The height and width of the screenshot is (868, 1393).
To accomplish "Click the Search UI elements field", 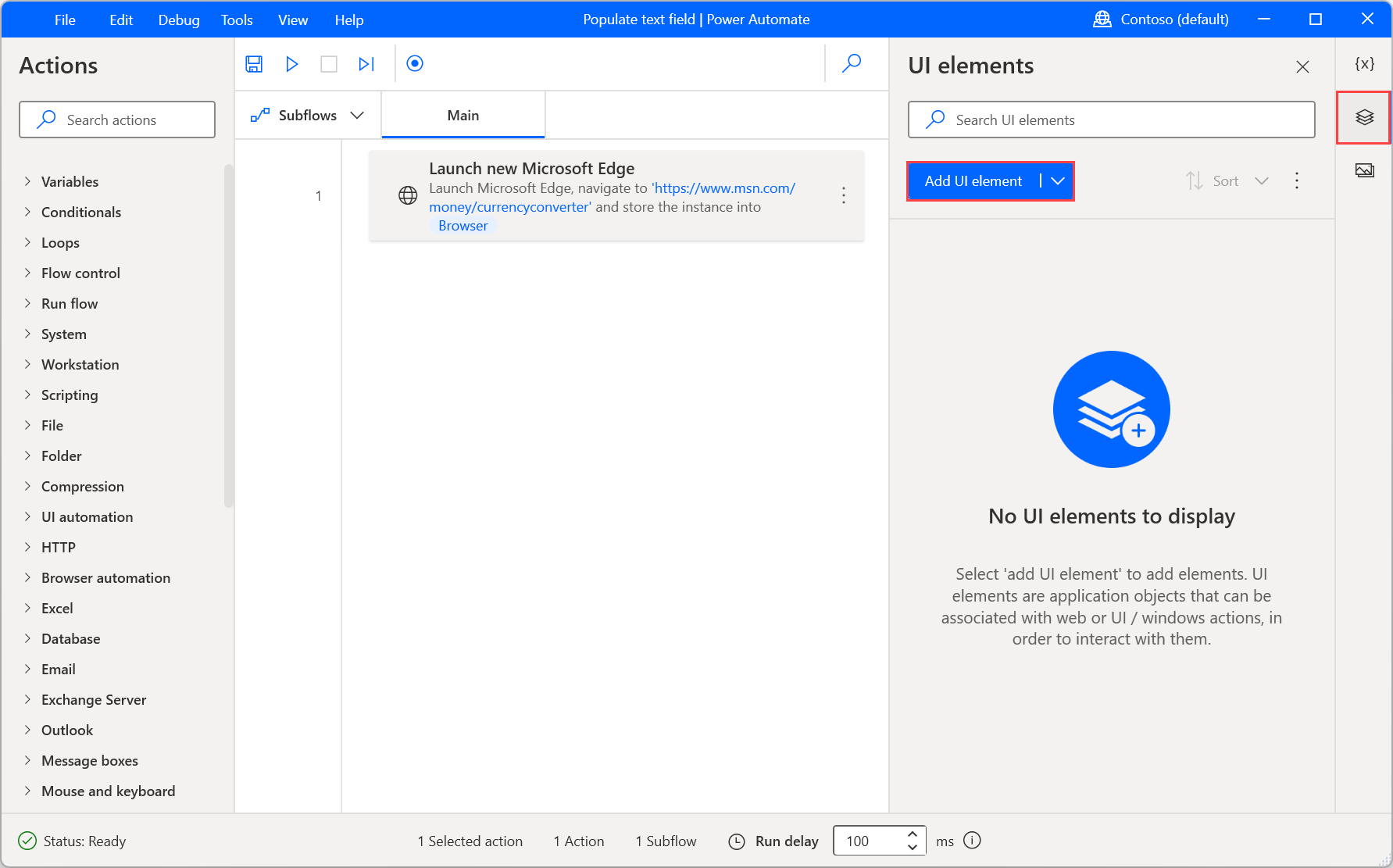I will tap(1111, 120).
